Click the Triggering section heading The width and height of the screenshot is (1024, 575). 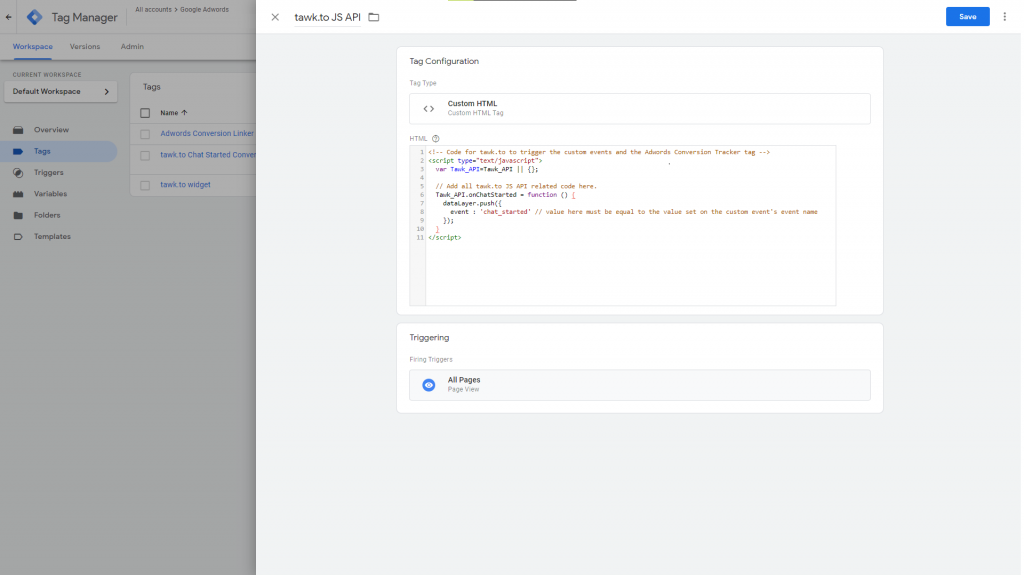tap(429, 338)
